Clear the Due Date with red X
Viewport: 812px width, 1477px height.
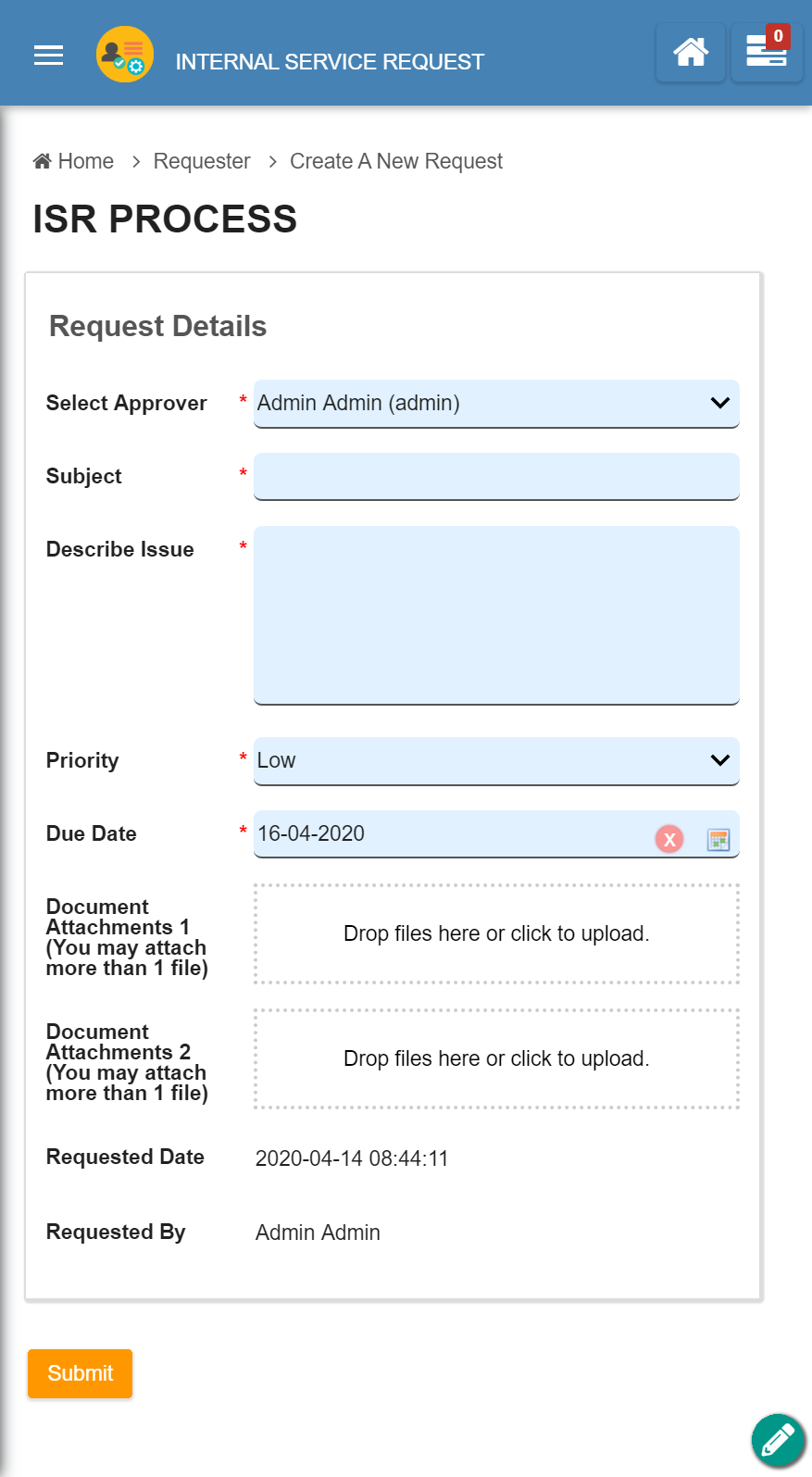pyautogui.click(x=668, y=839)
